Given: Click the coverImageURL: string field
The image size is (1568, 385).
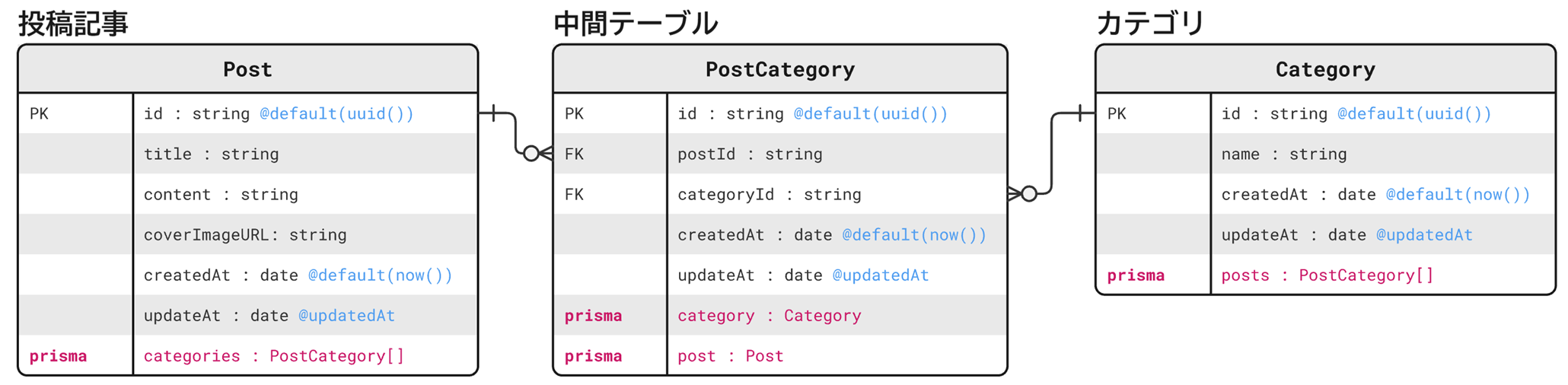Looking at the screenshot, I should point(245,235).
